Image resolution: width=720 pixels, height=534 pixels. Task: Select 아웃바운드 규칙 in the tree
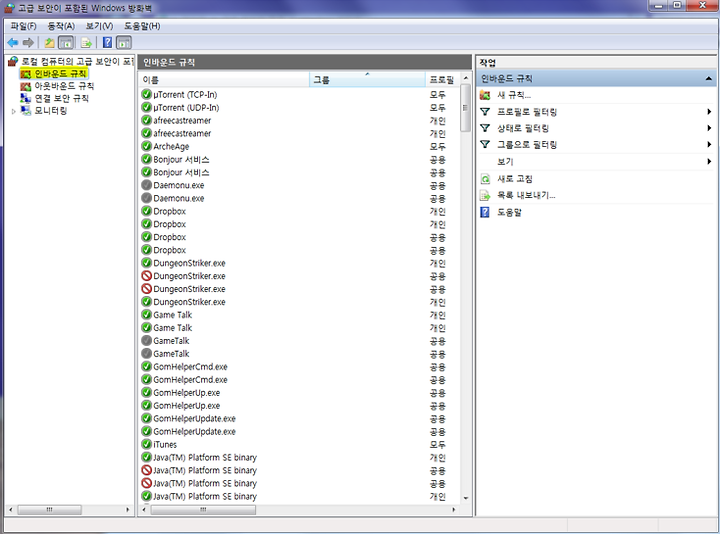(64, 86)
